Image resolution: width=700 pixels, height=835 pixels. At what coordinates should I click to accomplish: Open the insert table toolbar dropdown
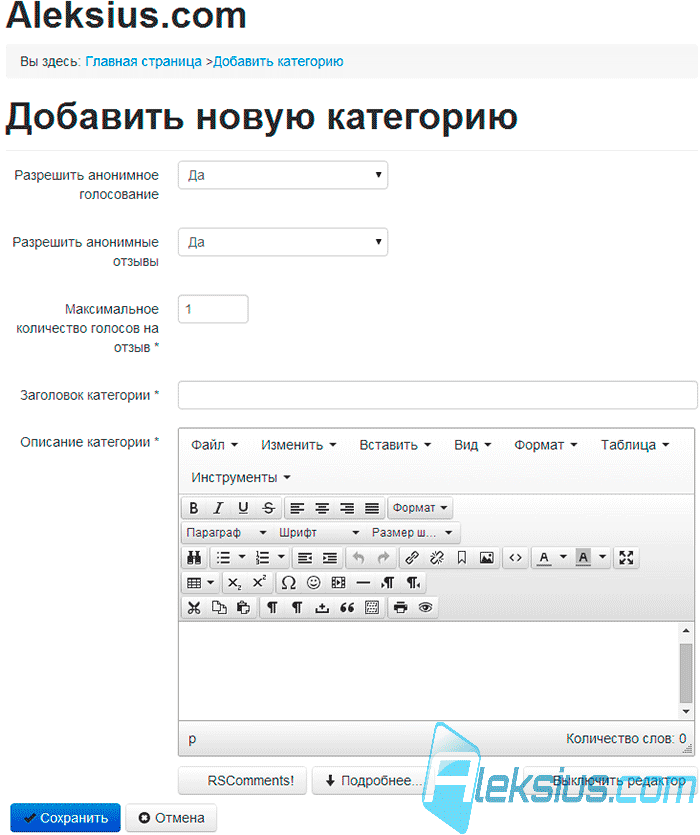200,583
